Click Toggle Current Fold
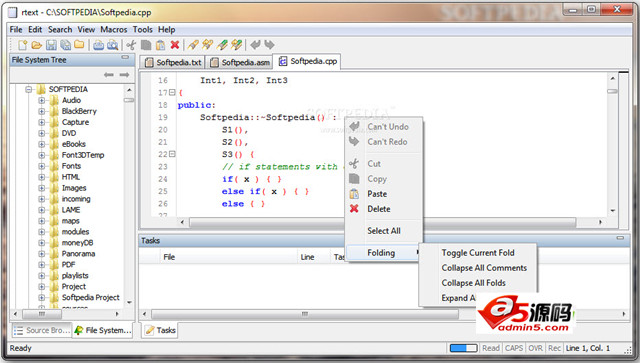640x363 pixels. [x=478, y=253]
